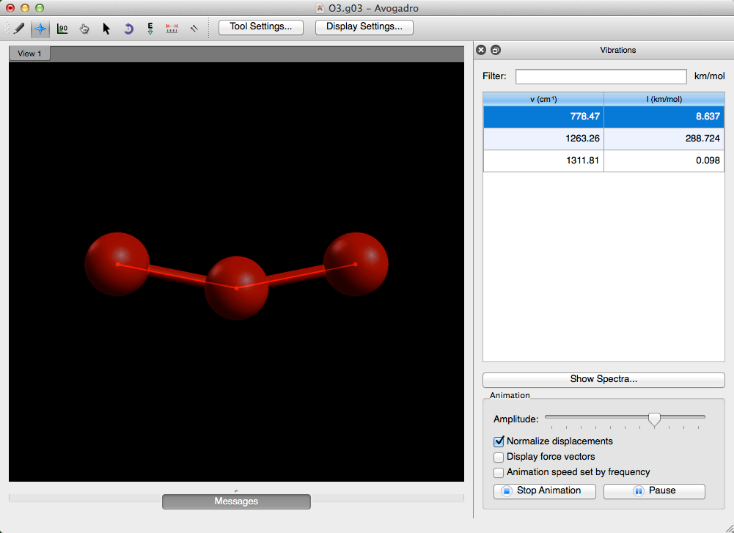Choose the Bond Centric Manipulate tool
Image resolution: width=734 pixels, height=533 pixels.
tap(62, 28)
